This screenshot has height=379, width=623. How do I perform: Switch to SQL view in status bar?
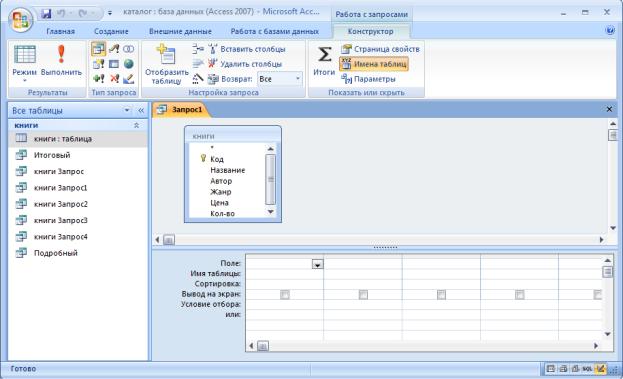[x=587, y=369]
